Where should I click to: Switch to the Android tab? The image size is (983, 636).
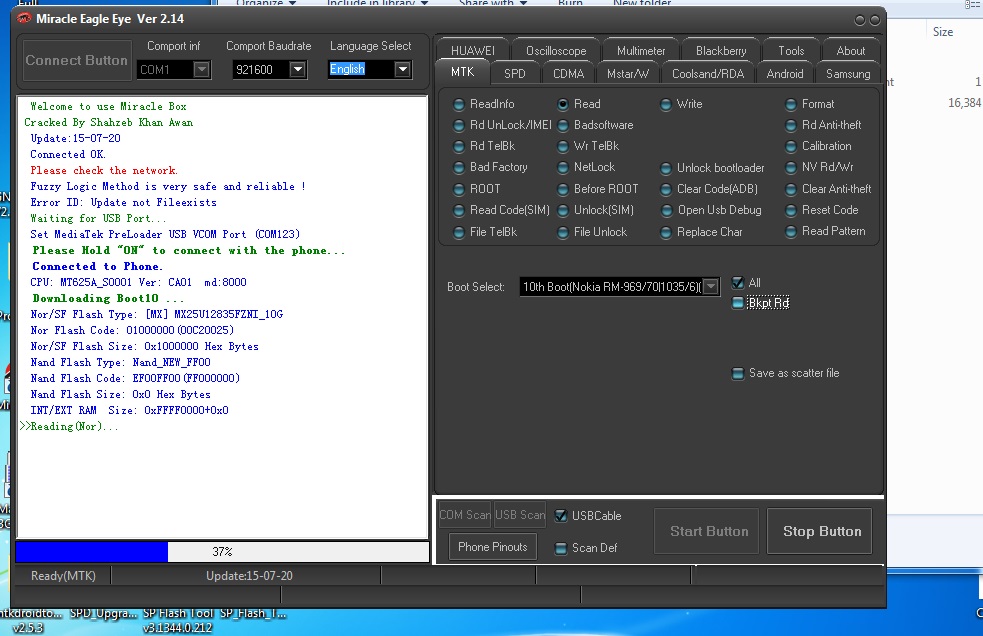pos(785,74)
